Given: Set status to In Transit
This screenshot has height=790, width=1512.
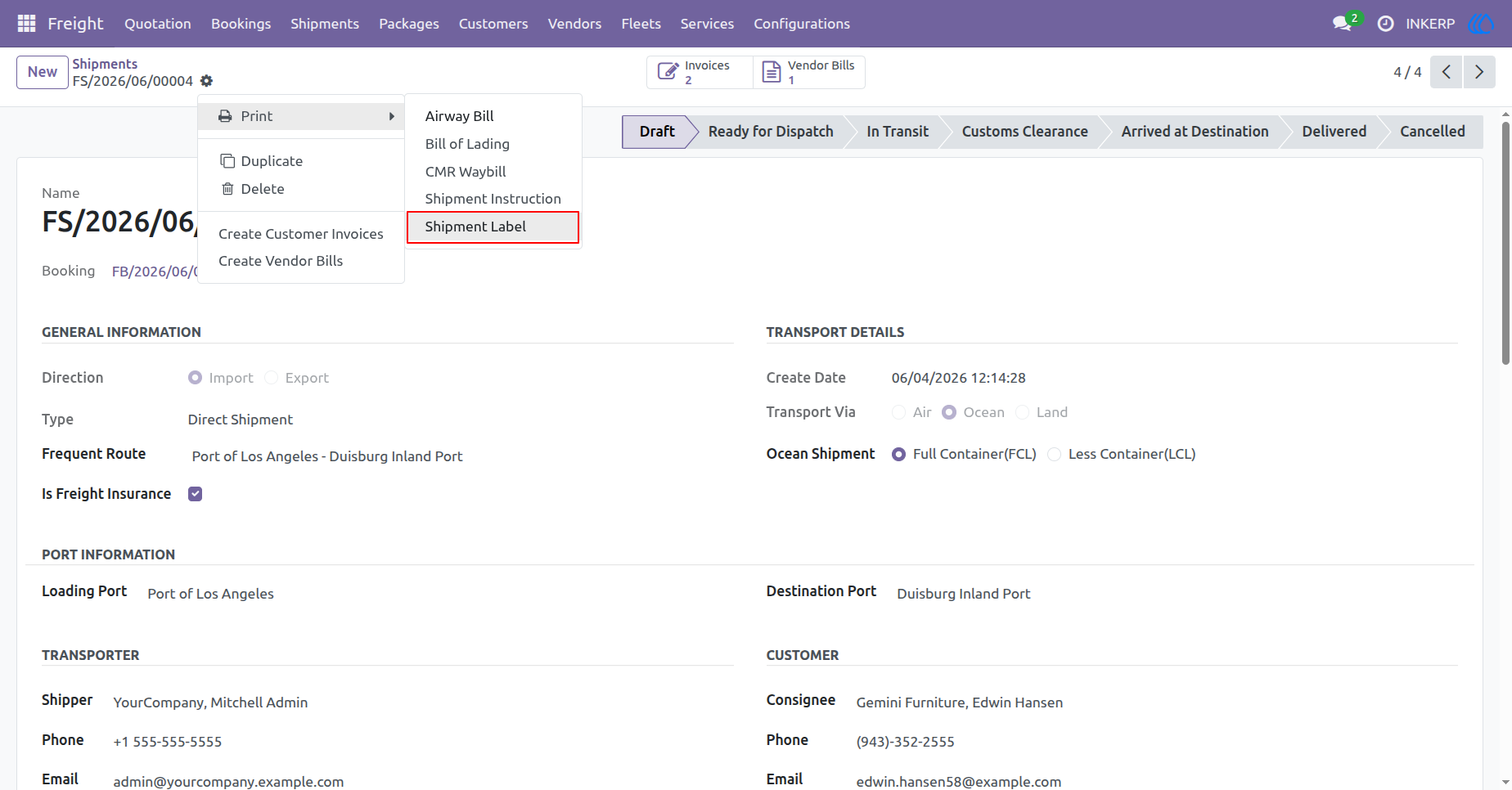Looking at the screenshot, I should click(x=898, y=132).
